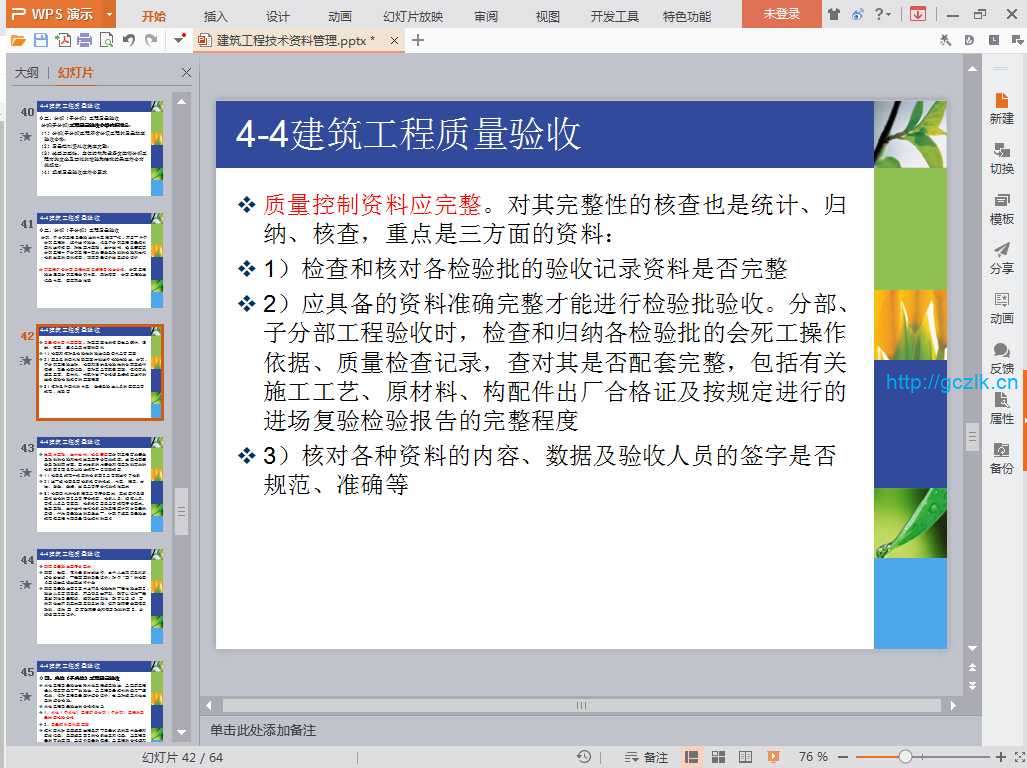This screenshot has width=1027, height=768.
Task: Click the 属性 properties icon
Action: [1001, 407]
